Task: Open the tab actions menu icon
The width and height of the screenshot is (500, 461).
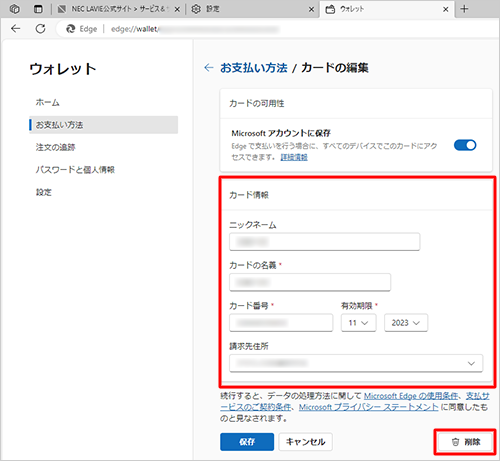Action: [x=38, y=9]
